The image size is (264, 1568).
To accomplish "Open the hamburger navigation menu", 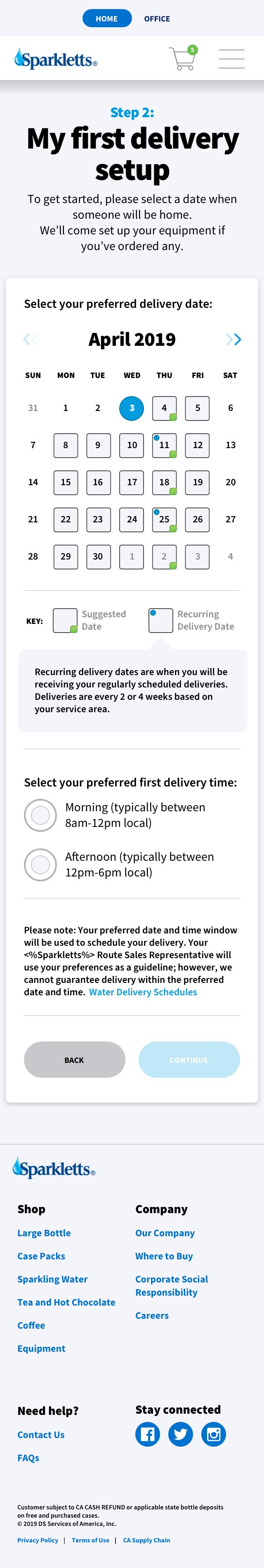I will coord(231,59).
